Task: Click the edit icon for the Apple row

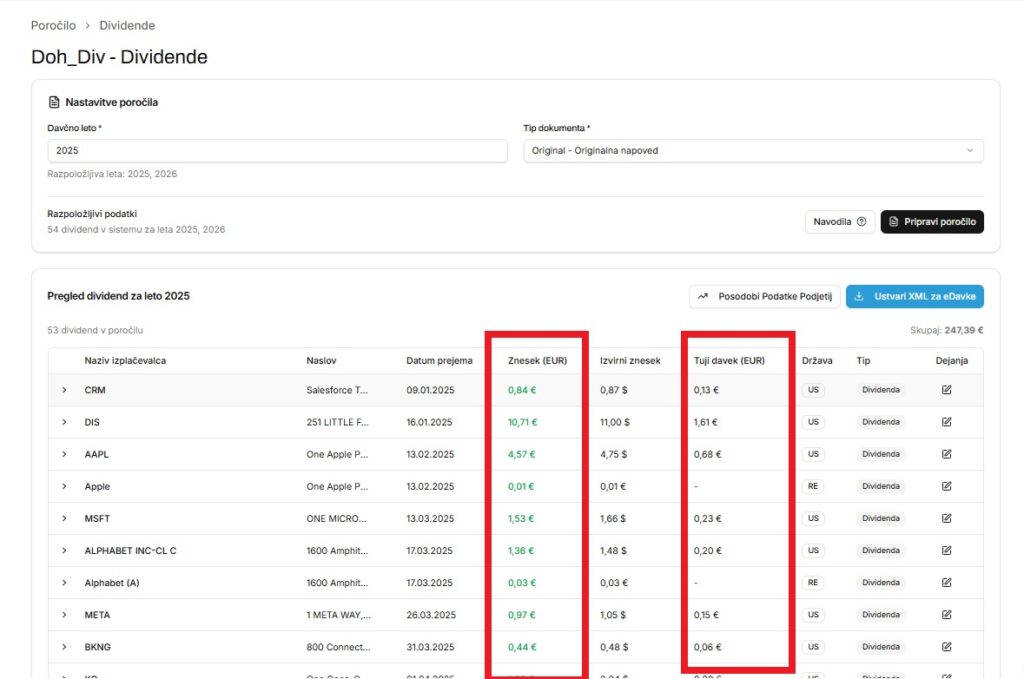Action: point(946,486)
